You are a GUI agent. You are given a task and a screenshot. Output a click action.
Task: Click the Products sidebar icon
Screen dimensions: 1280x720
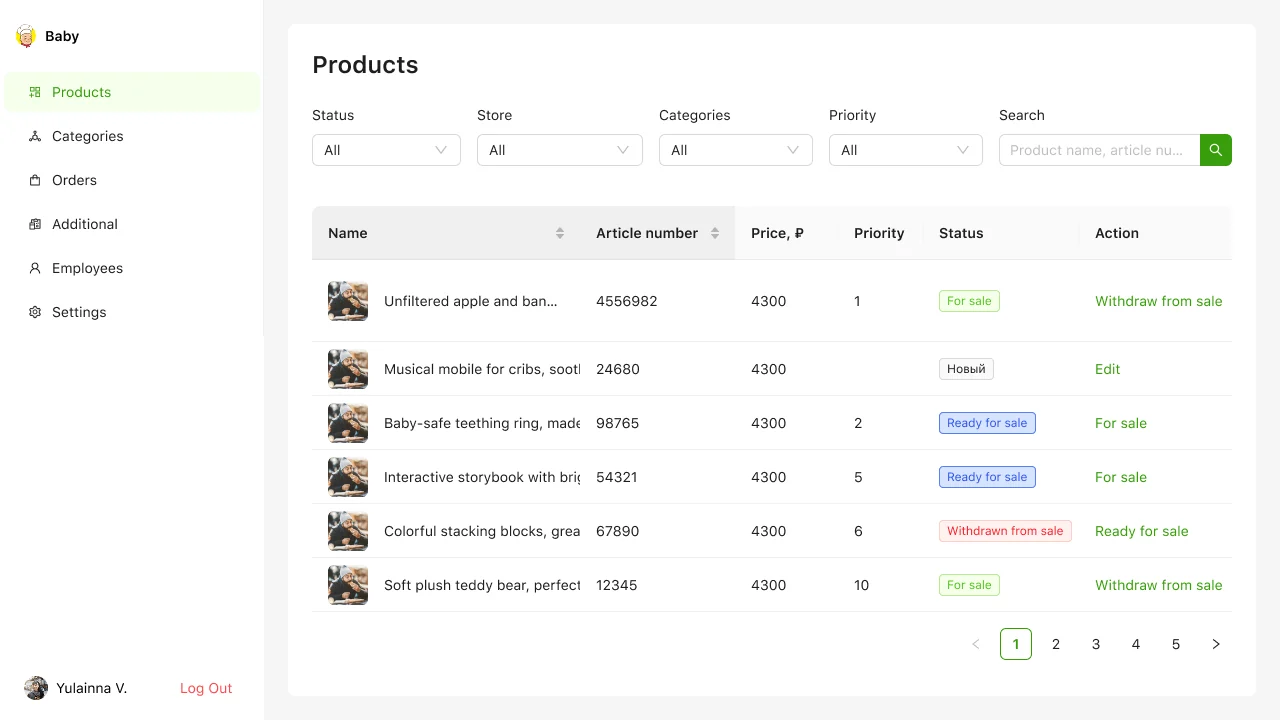pyautogui.click(x=35, y=92)
